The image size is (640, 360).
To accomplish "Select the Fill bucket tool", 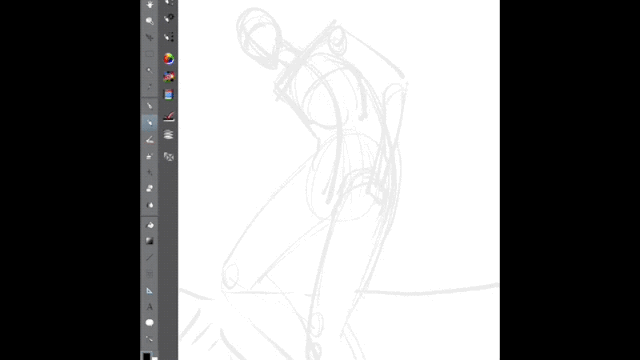I will coord(149,224).
